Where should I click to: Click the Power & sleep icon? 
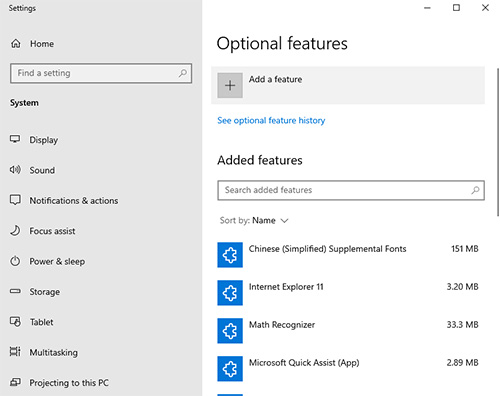pos(15,261)
